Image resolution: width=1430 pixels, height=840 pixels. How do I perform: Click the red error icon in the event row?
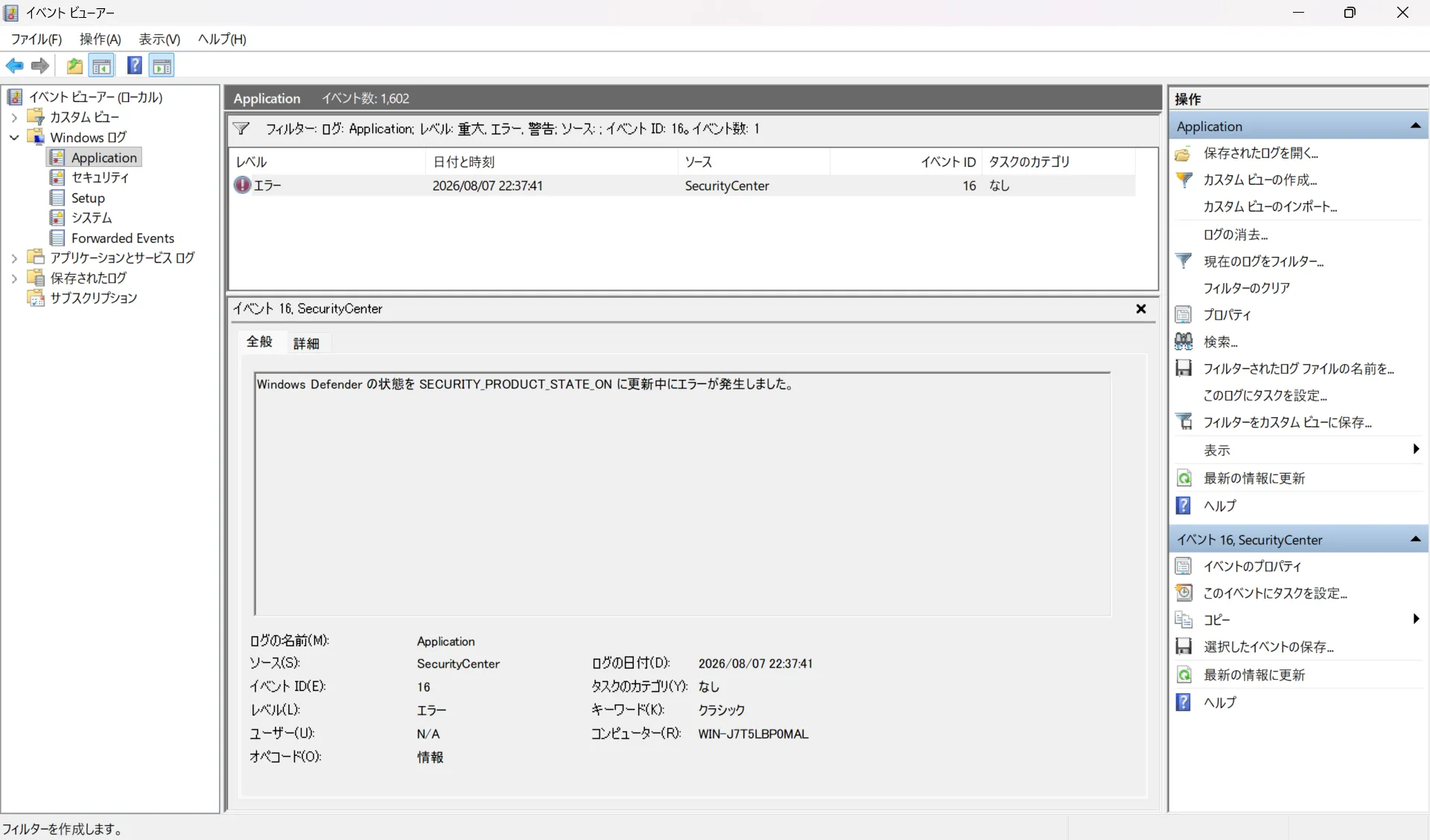243,185
